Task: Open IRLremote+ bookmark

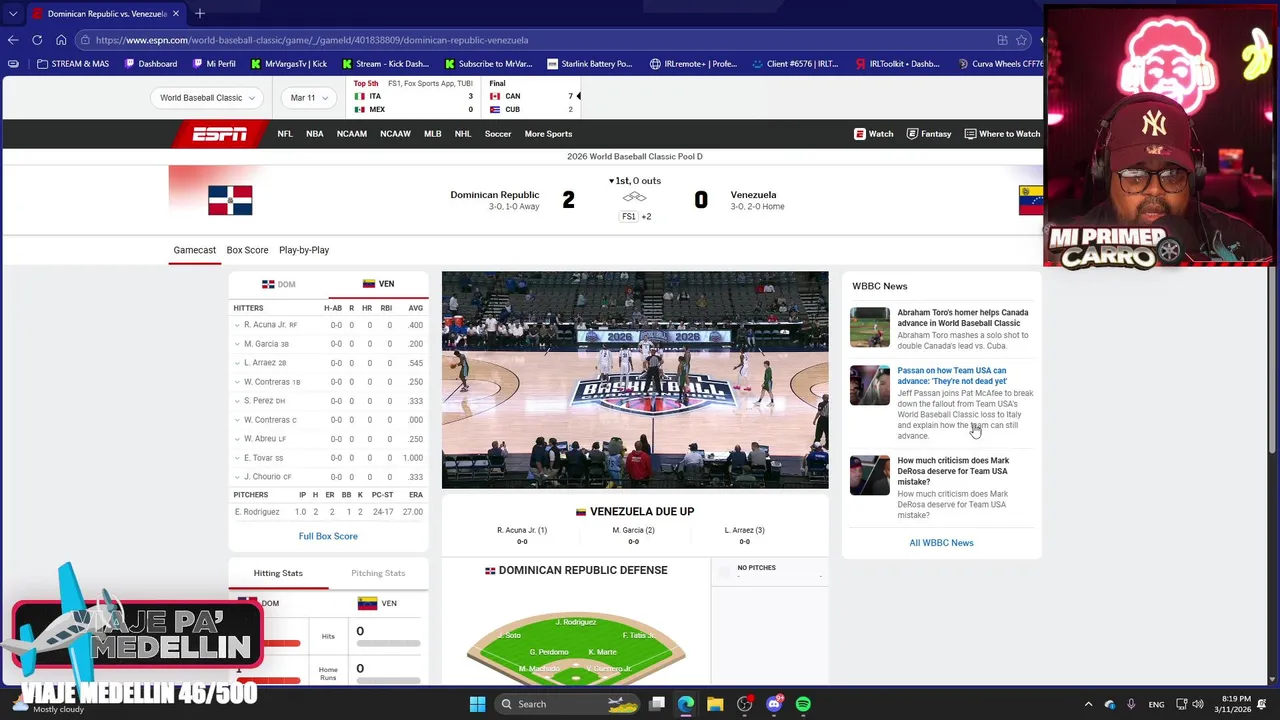Action: tap(693, 64)
